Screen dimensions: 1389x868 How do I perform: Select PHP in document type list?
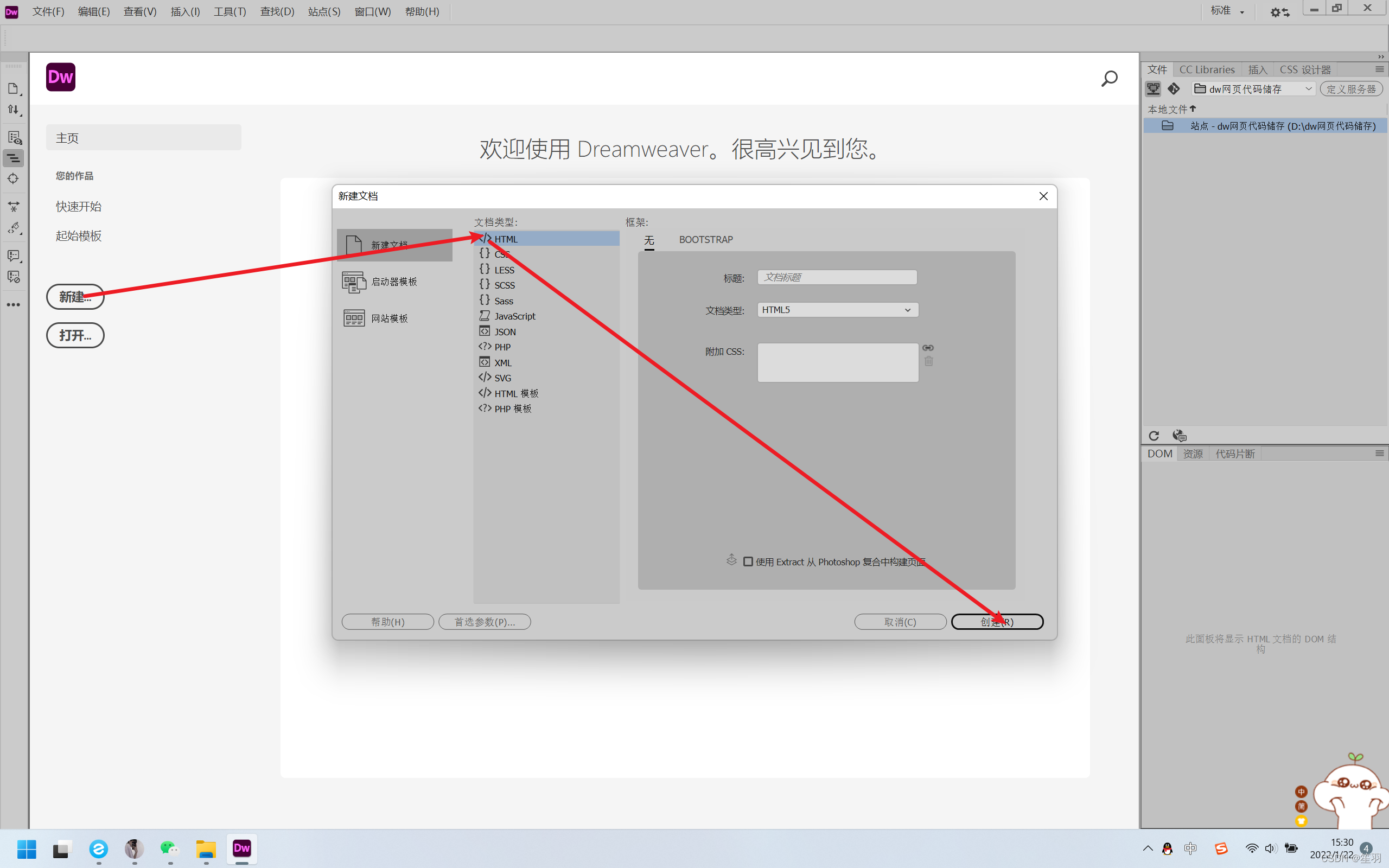[502, 347]
